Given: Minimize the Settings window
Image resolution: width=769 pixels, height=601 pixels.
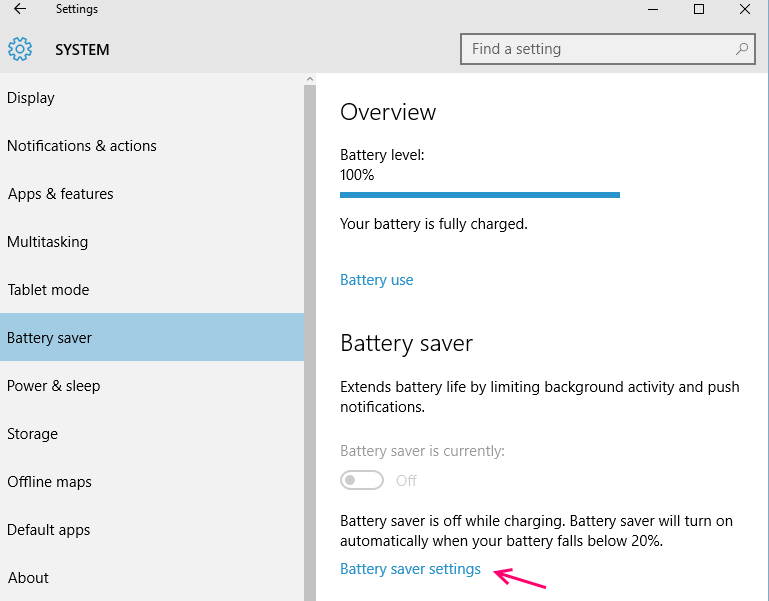Looking at the screenshot, I should pyautogui.click(x=653, y=9).
